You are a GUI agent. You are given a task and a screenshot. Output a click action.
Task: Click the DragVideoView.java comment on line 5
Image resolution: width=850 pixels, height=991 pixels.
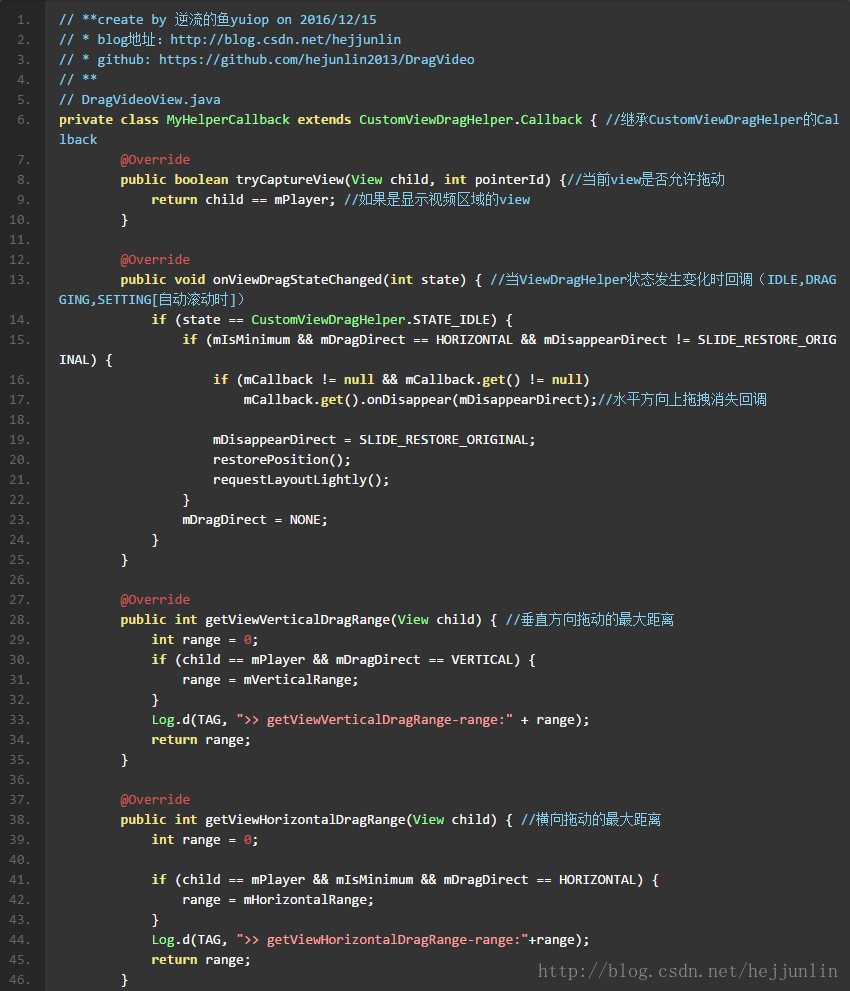tap(140, 99)
